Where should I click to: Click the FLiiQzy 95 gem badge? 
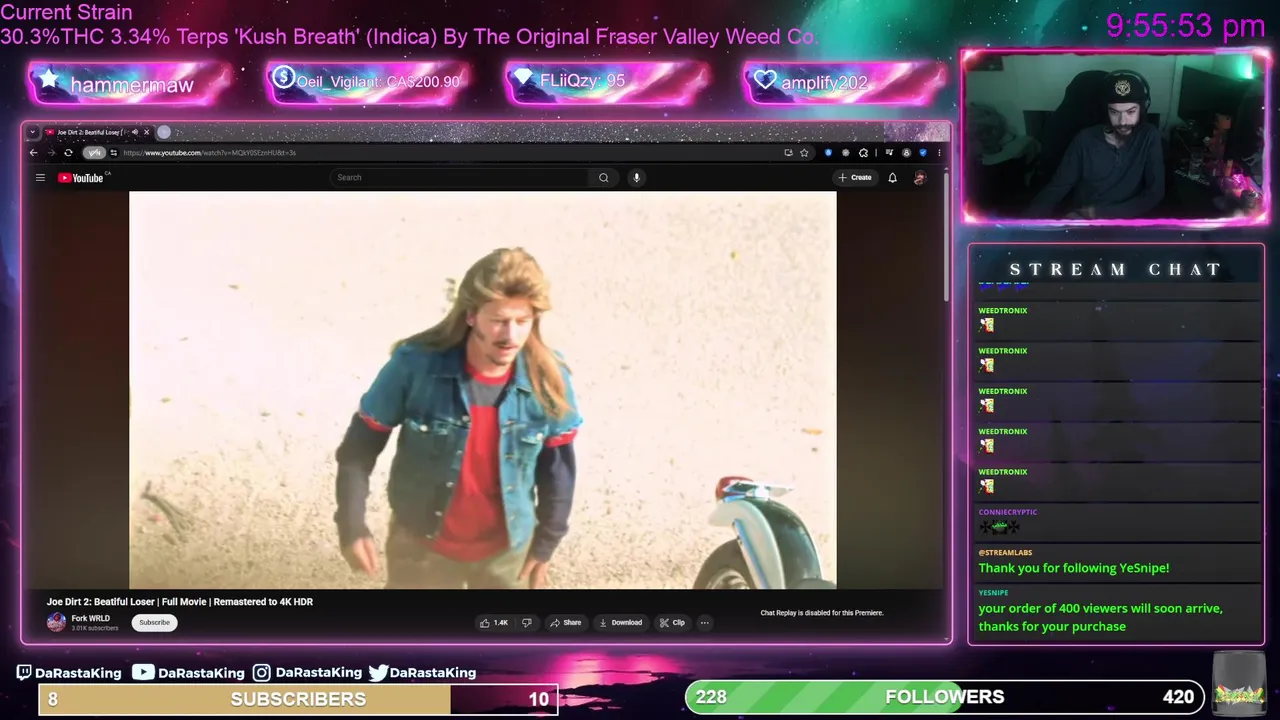click(x=608, y=82)
